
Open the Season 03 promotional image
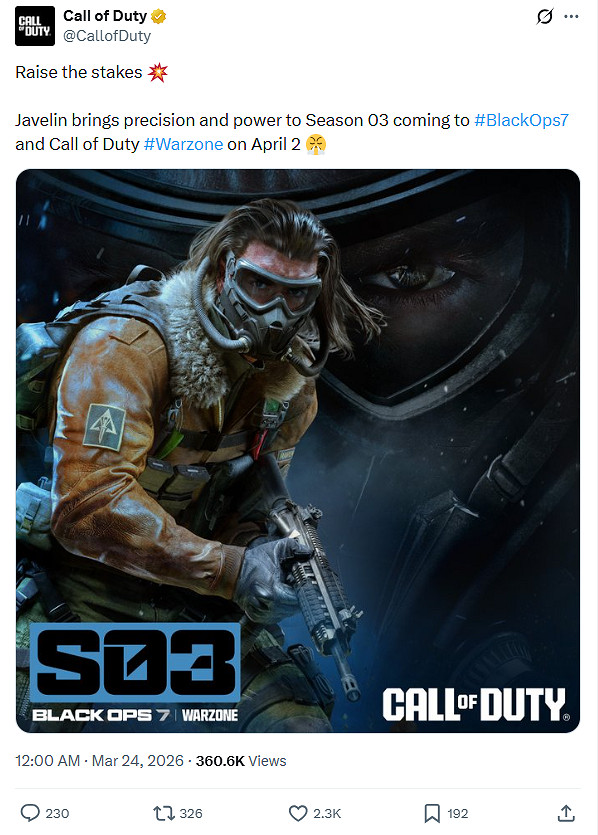click(298, 451)
